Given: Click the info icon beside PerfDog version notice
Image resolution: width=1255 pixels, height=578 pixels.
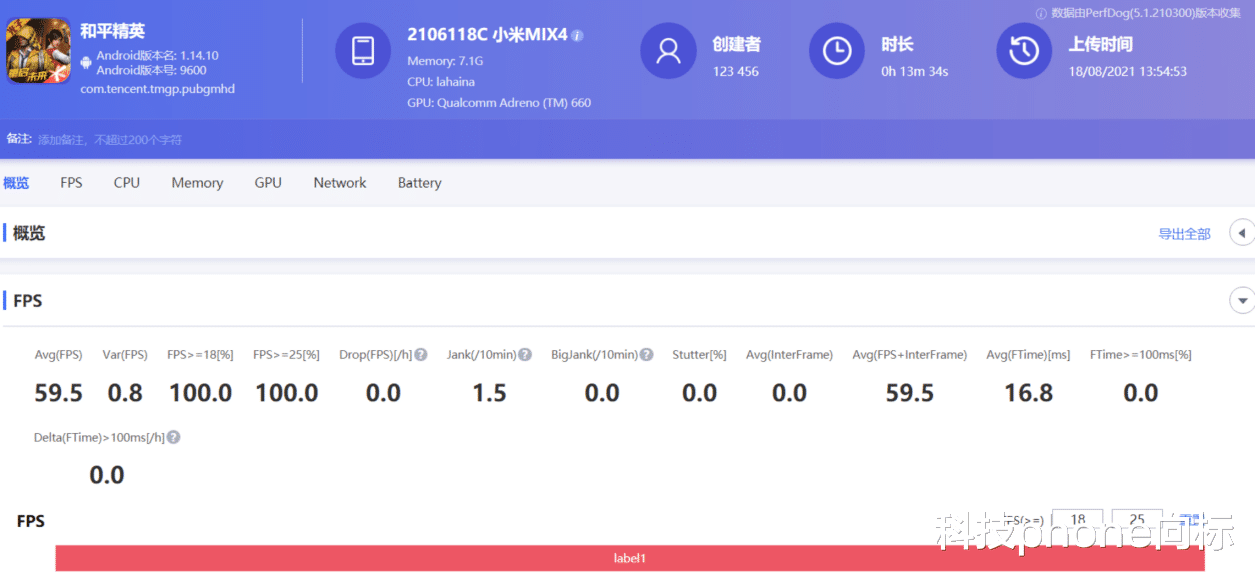Looking at the screenshot, I should pos(1041,13).
